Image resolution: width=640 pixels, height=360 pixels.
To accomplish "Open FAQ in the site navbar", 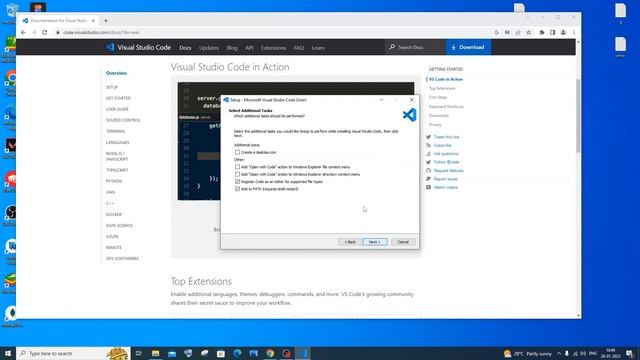I will [299, 48].
